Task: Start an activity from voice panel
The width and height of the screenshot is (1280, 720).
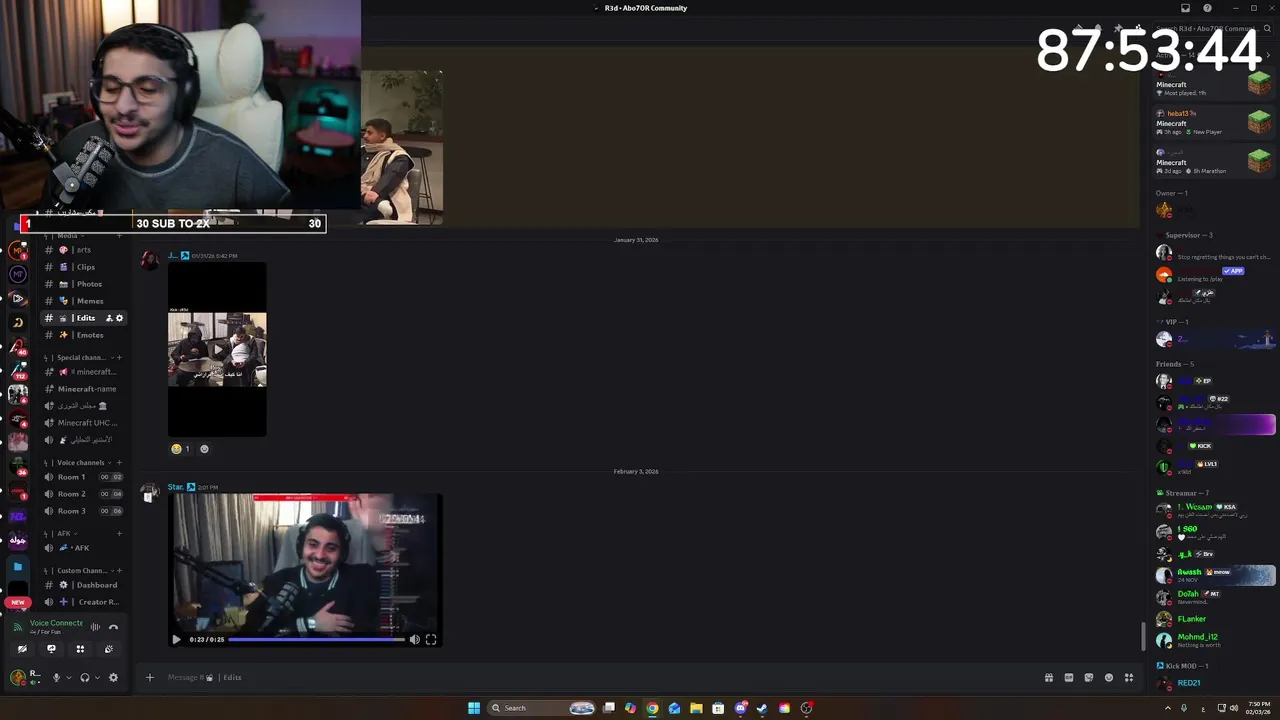Action: [80, 649]
